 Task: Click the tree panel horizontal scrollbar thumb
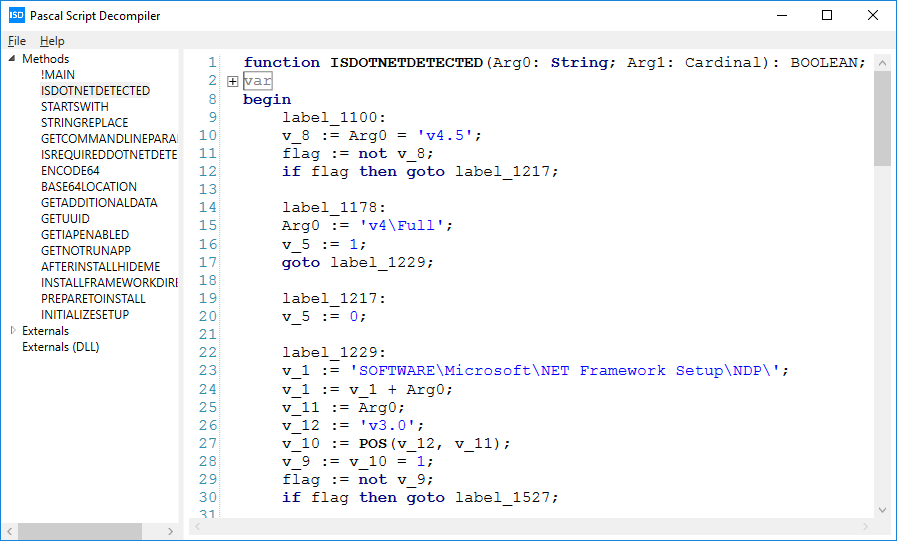click(x=80, y=531)
